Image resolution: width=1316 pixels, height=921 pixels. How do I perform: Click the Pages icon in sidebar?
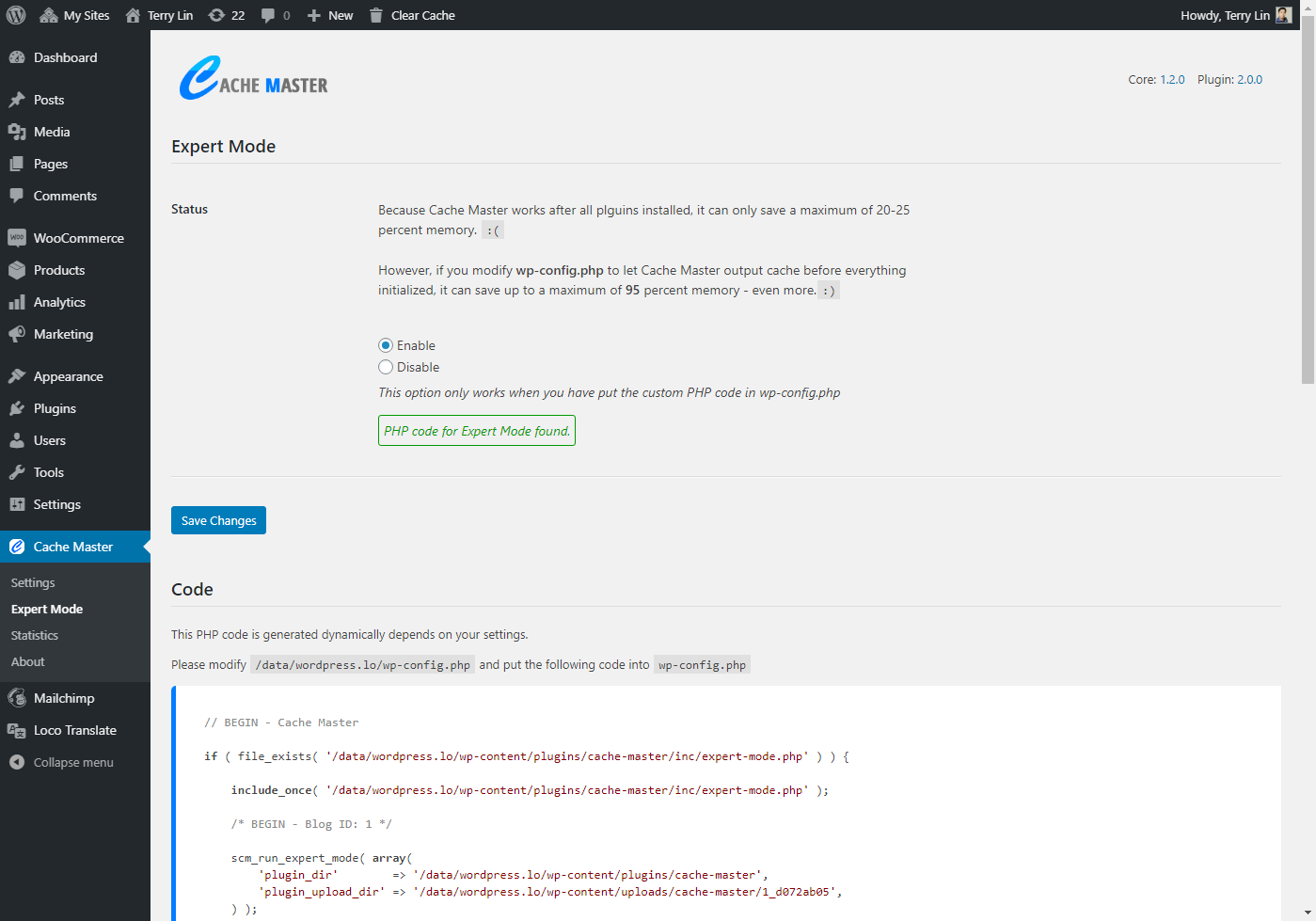pos(17,164)
